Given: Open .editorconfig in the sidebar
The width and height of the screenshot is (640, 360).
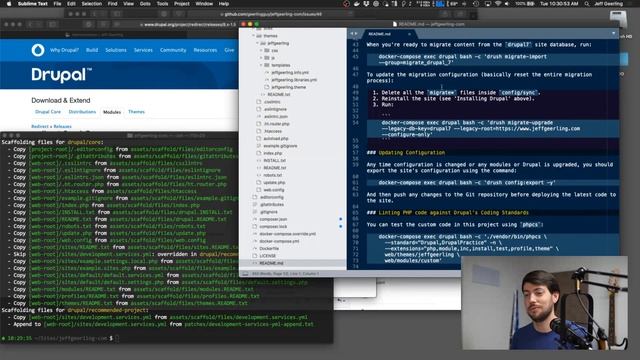Looking at the screenshot, I should (271, 198).
